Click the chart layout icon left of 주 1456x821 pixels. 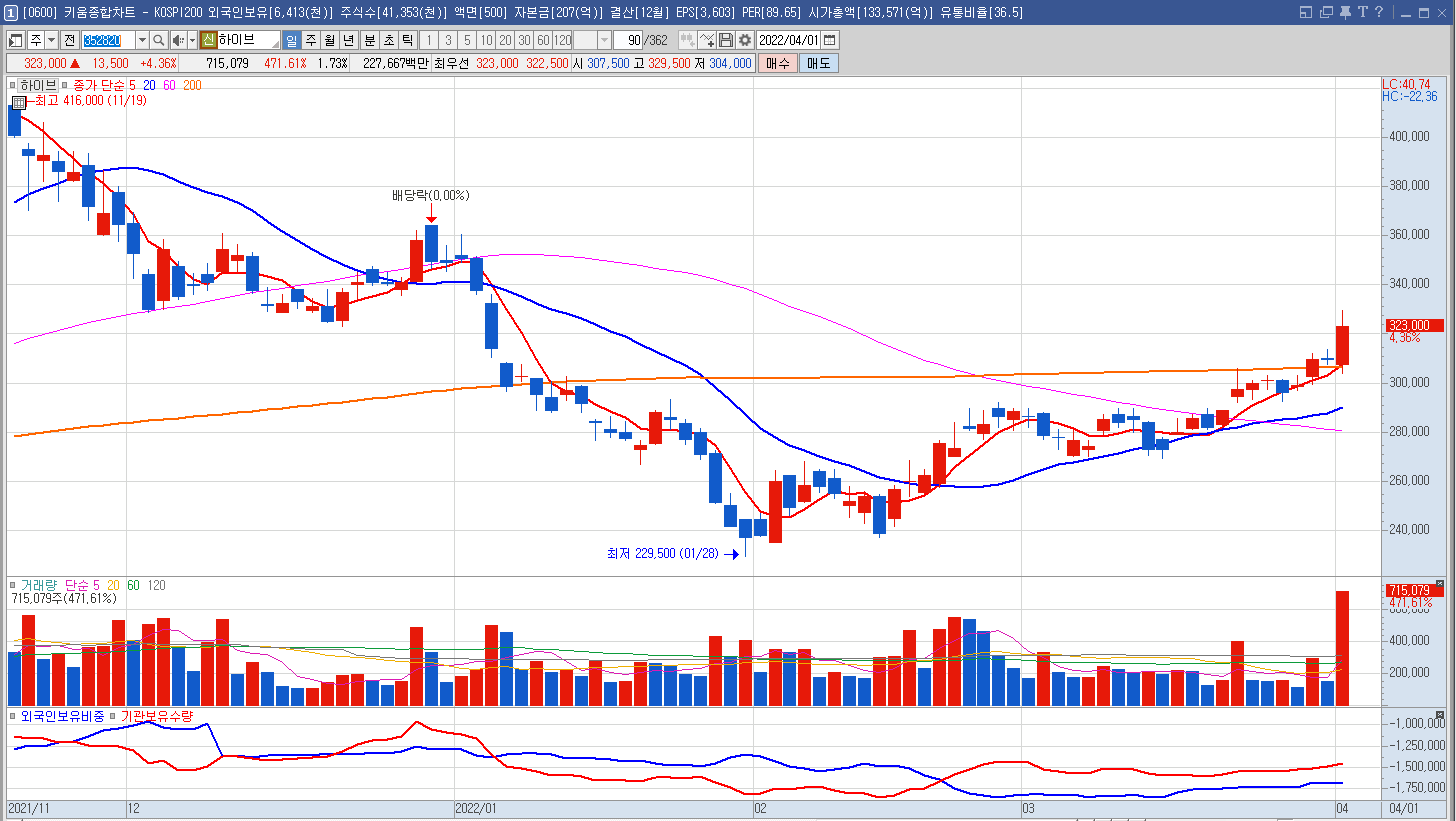[x=17, y=40]
